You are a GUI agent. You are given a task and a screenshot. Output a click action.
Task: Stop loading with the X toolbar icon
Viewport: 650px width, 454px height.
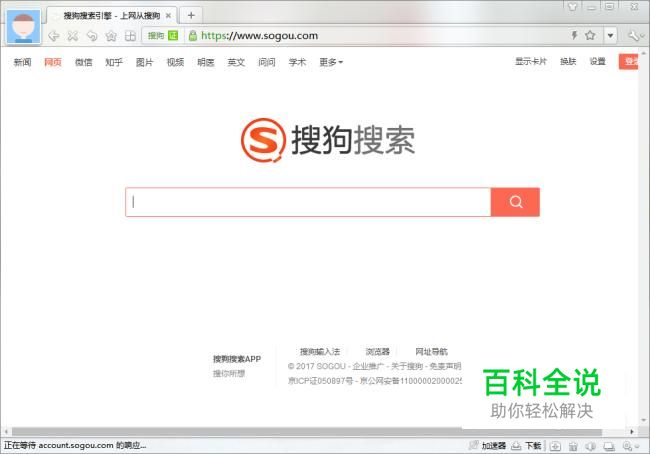[x=73, y=36]
